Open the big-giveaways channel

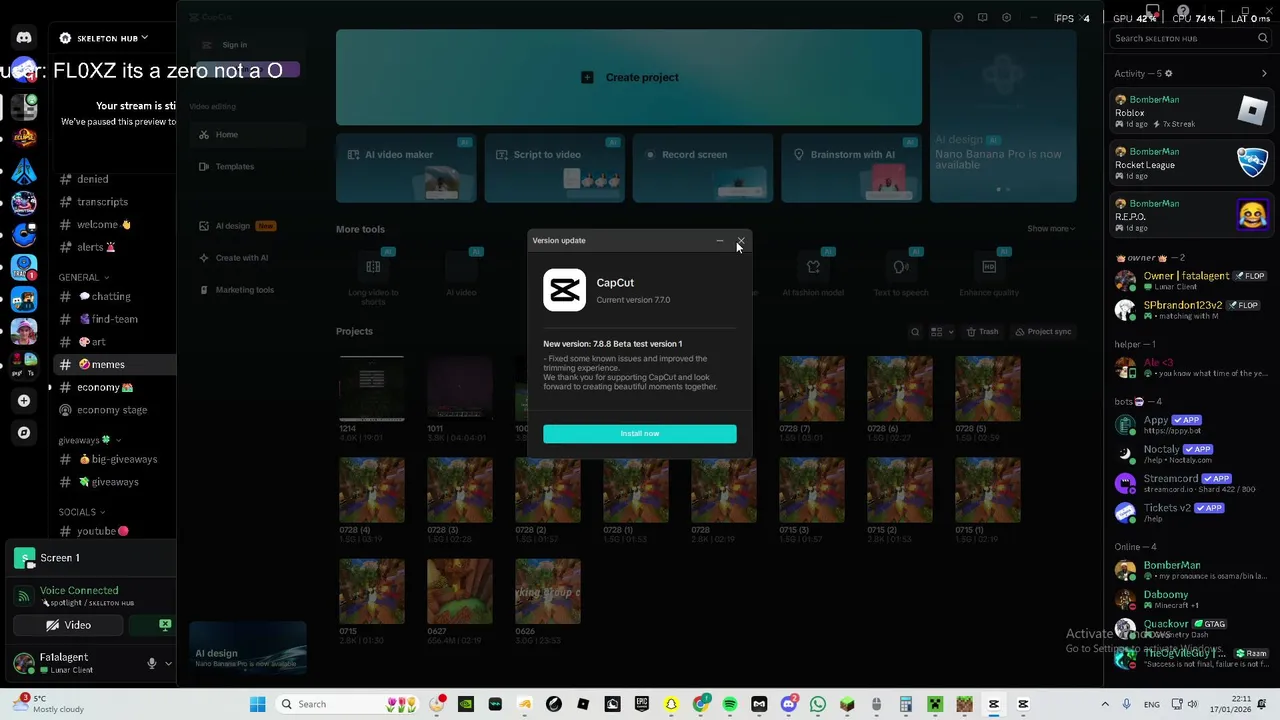(x=124, y=459)
